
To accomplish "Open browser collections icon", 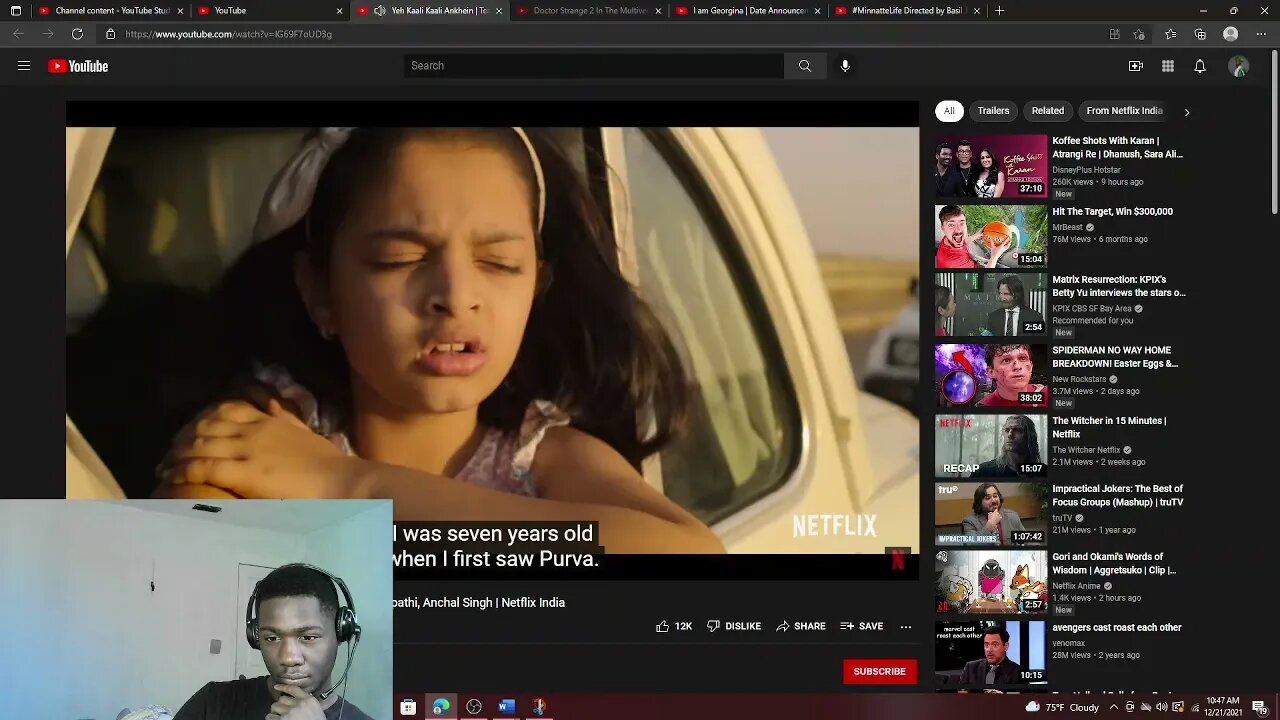I will click(1200, 34).
